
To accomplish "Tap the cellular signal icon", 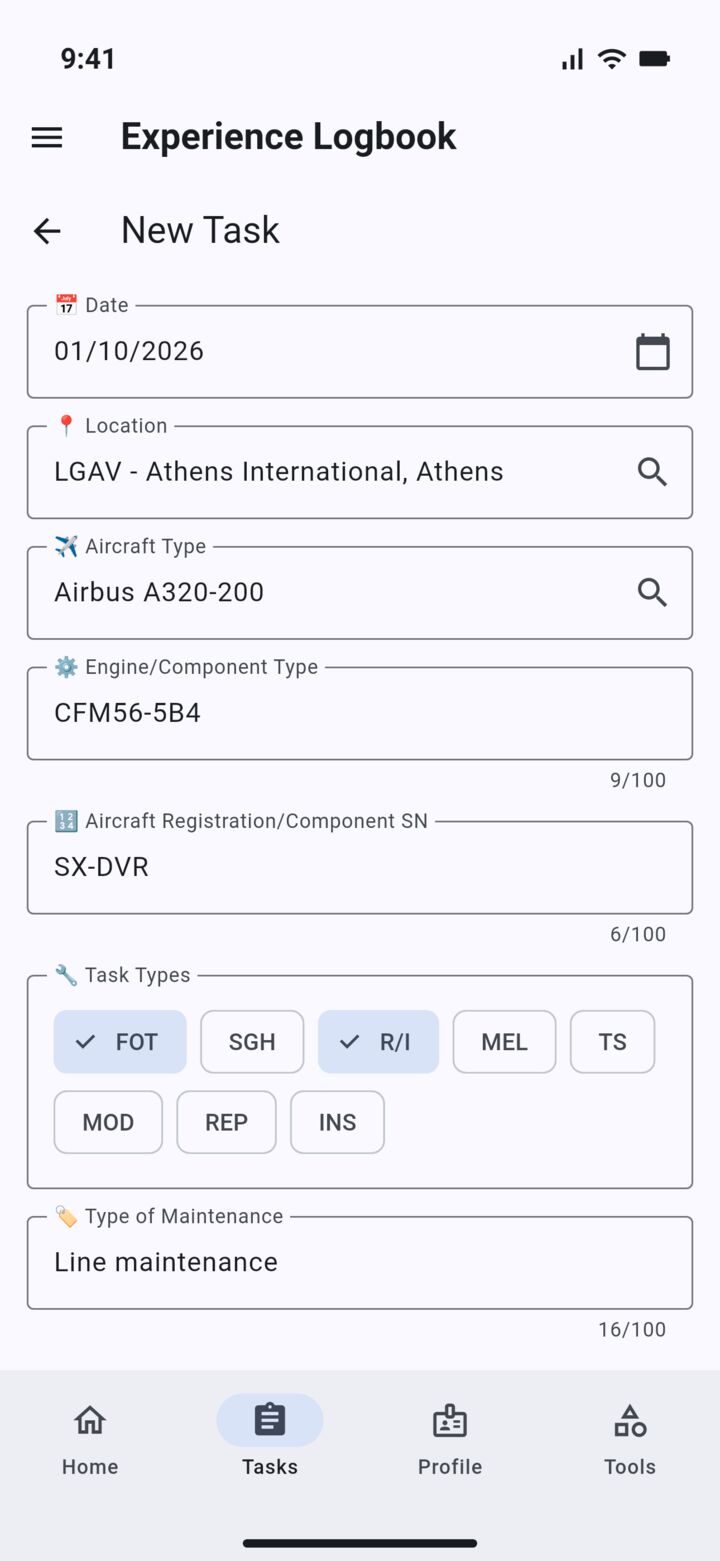I will point(572,59).
